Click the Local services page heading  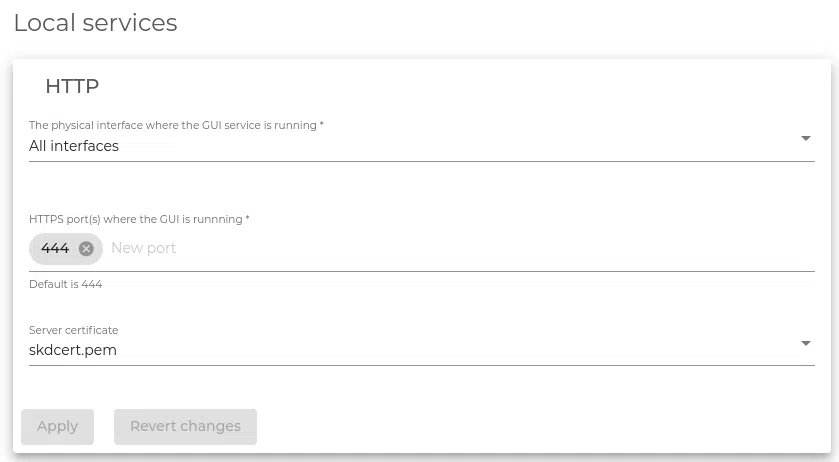[x=95, y=23]
